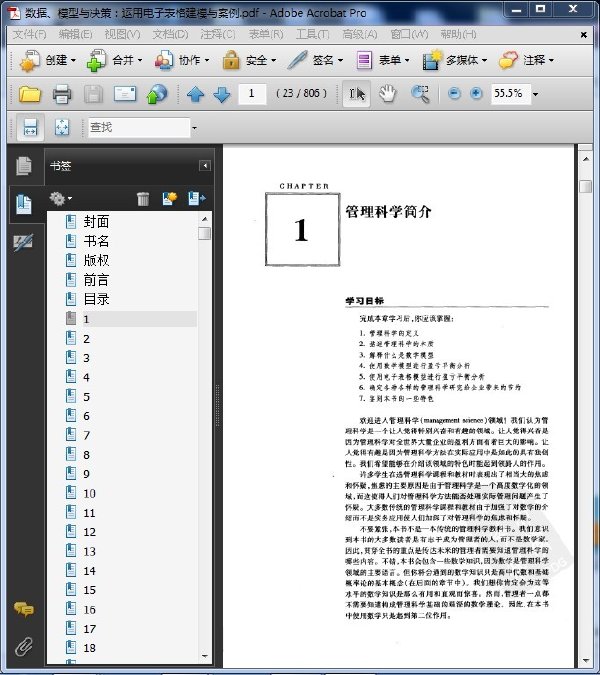
Task: Click the bookmarks list scrollbar thumb
Action: [x=205, y=233]
